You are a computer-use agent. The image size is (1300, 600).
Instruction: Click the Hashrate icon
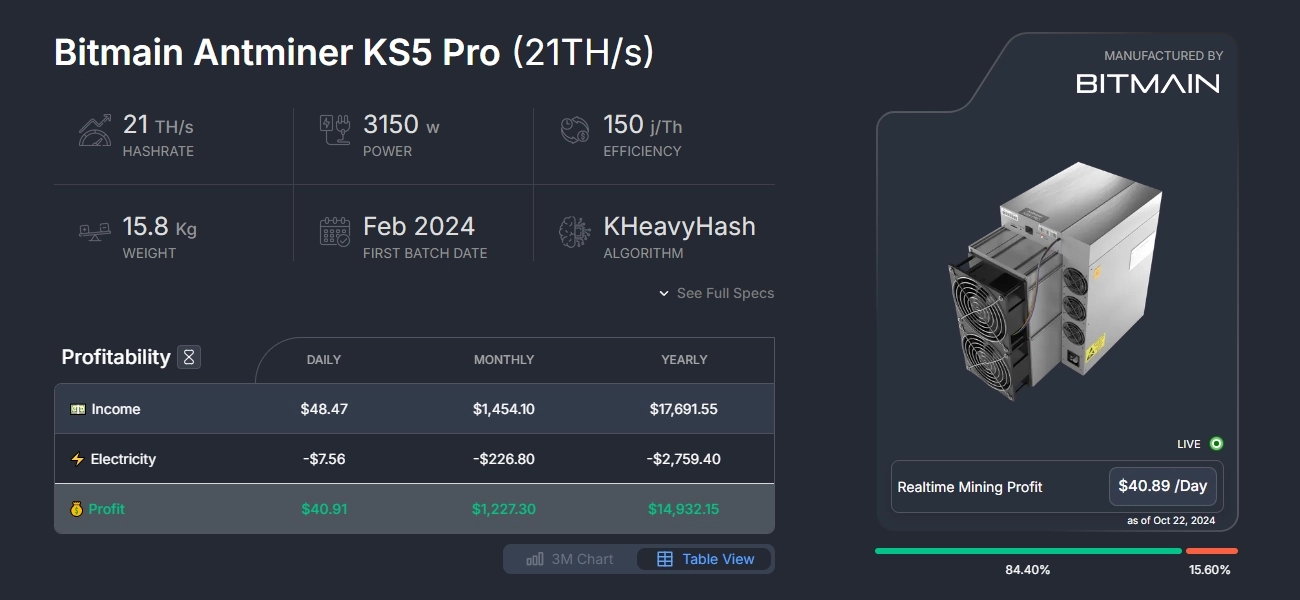[x=94, y=128]
